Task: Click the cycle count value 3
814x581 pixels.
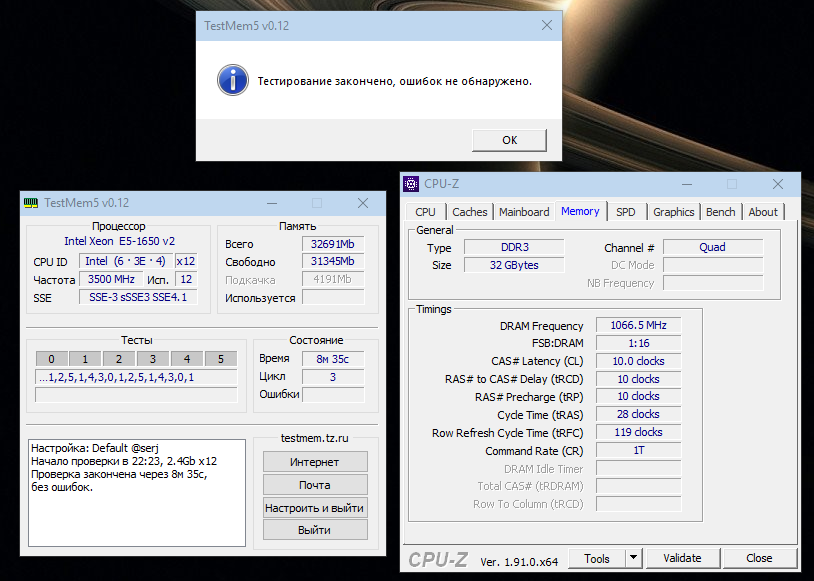Action: coord(333,377)
